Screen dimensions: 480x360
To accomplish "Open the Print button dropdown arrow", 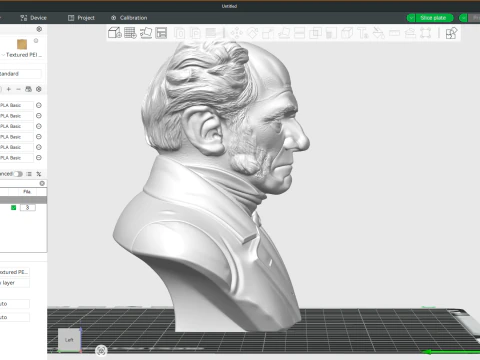I will pos(463,18).
